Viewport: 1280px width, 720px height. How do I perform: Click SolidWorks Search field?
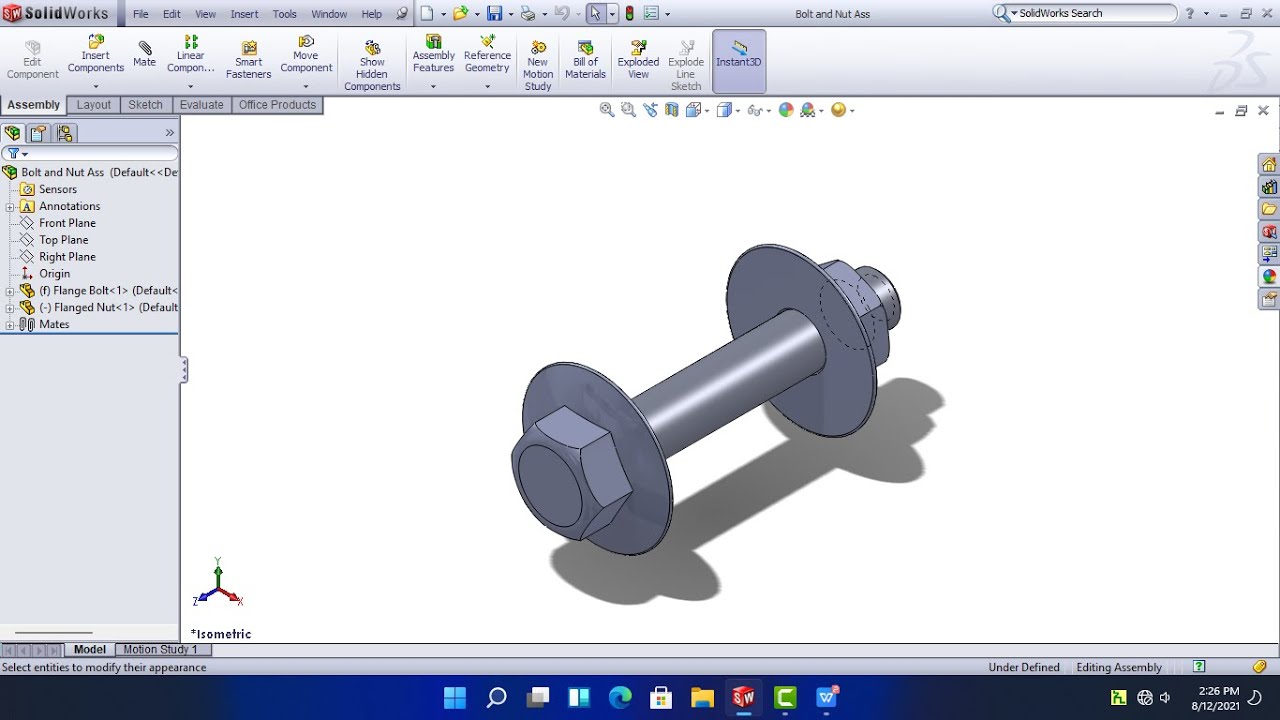[x=1086, y=13]
